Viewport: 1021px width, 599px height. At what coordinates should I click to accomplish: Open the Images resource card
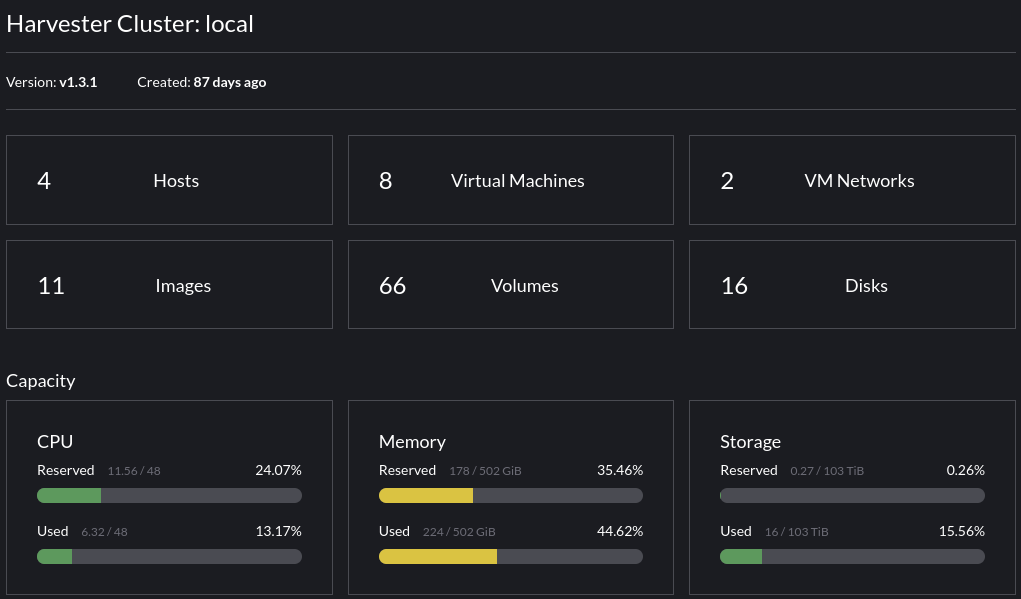[169, 285]
